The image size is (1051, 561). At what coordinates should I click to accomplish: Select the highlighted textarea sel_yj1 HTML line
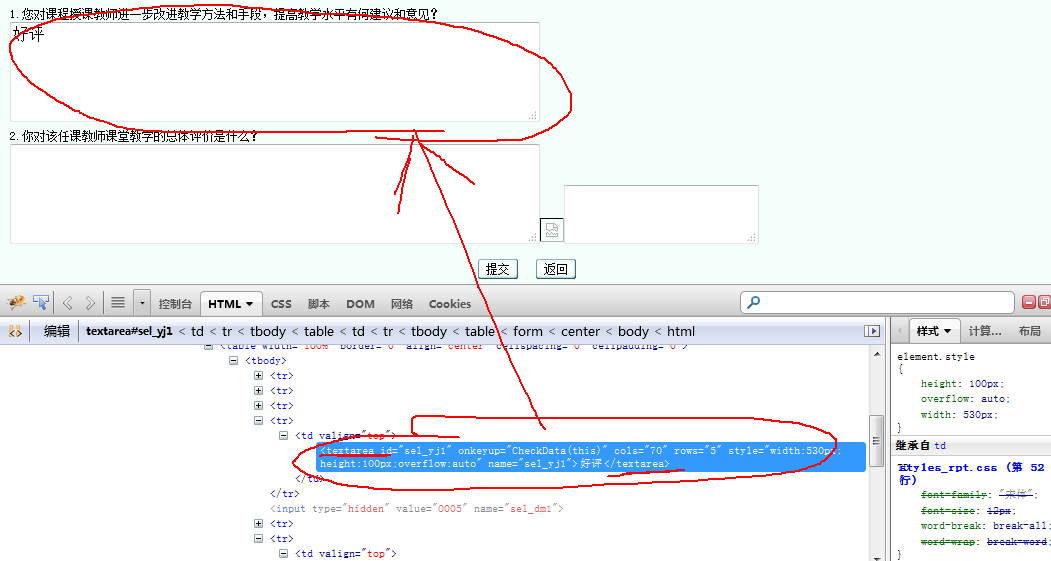tap(591, 456)
